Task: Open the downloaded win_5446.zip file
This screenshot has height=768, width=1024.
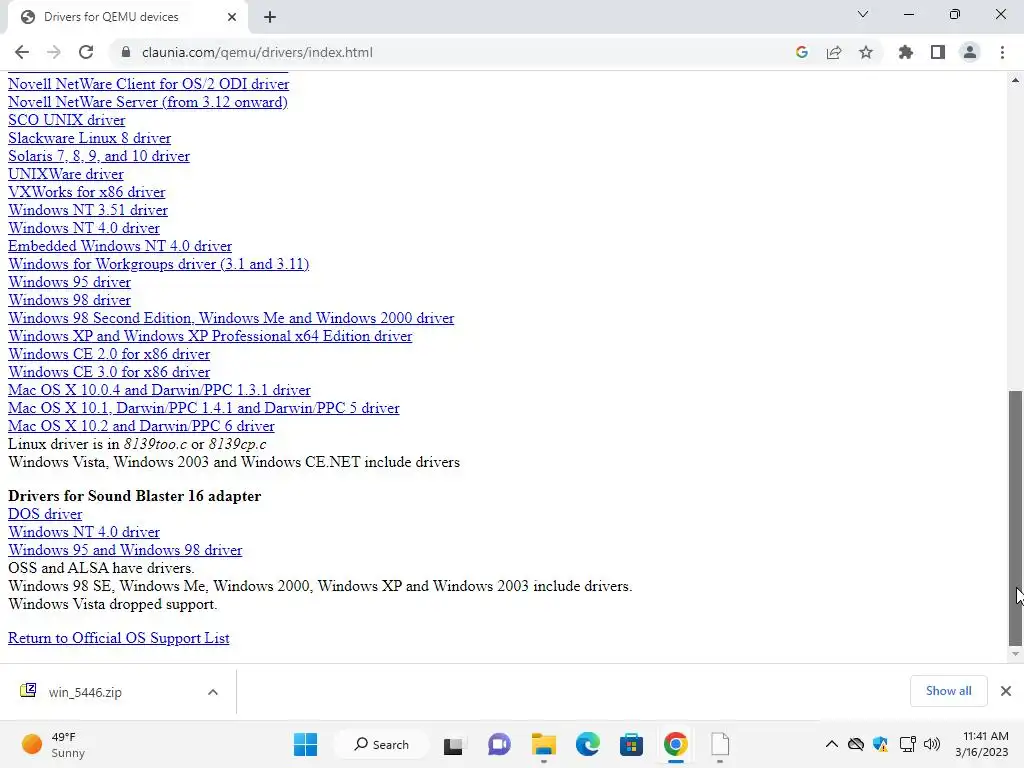Action: [x=85, y=692]
